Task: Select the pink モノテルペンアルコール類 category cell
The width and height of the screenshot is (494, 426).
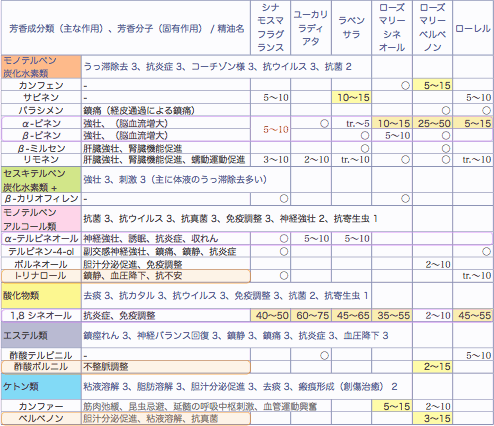Action: (41, 219)
